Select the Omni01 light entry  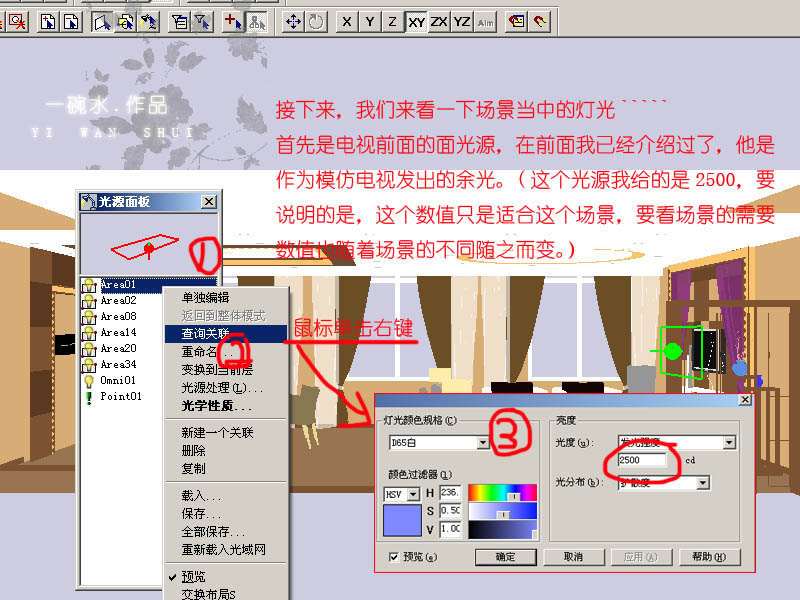click(x=118, y=381)
